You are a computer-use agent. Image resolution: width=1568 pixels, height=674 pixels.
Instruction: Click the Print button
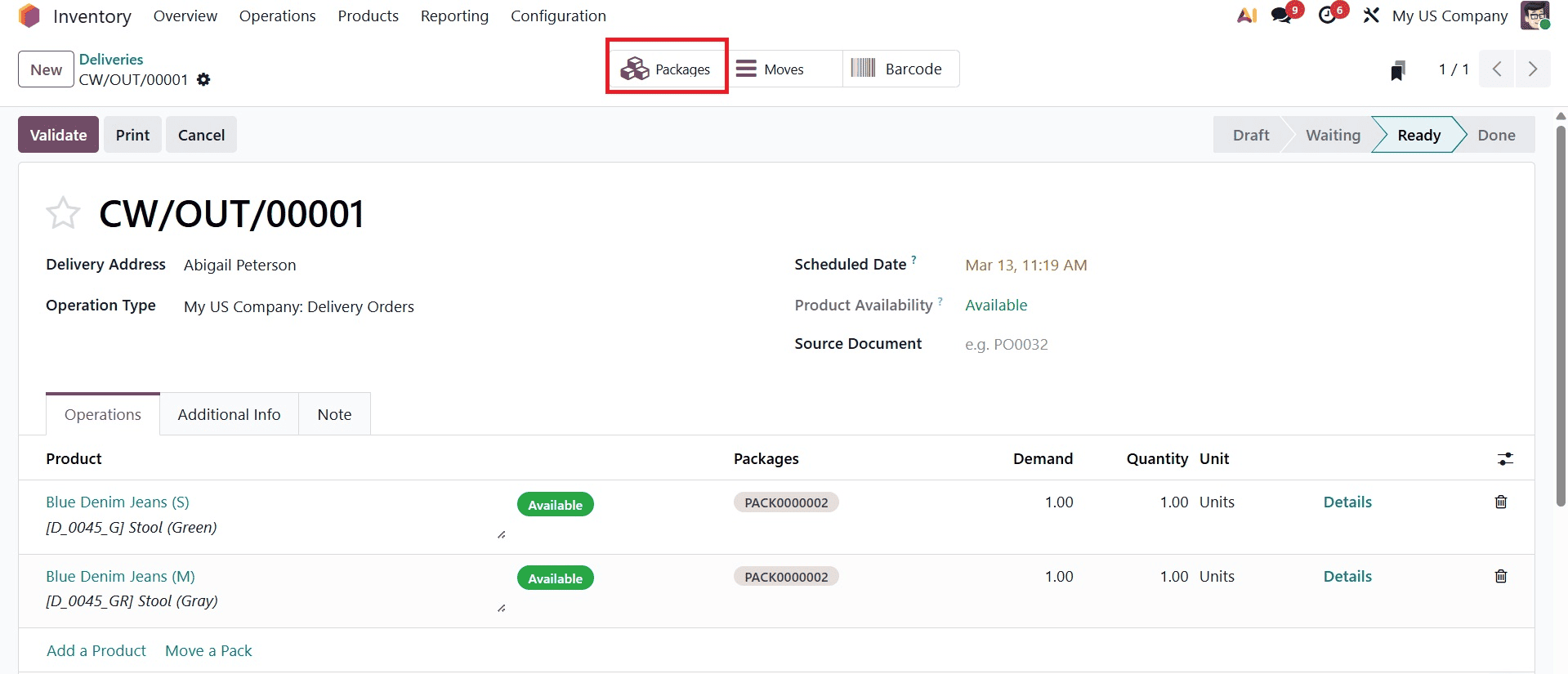click(x=132, y=135)
